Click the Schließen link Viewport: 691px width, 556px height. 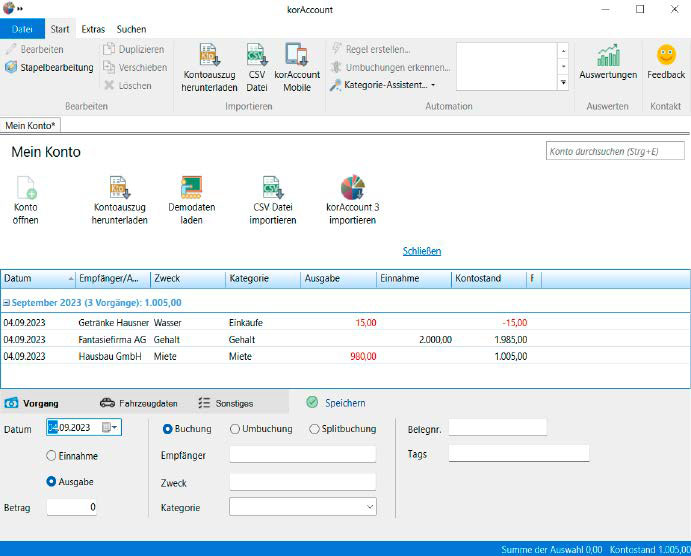(421, 251)
